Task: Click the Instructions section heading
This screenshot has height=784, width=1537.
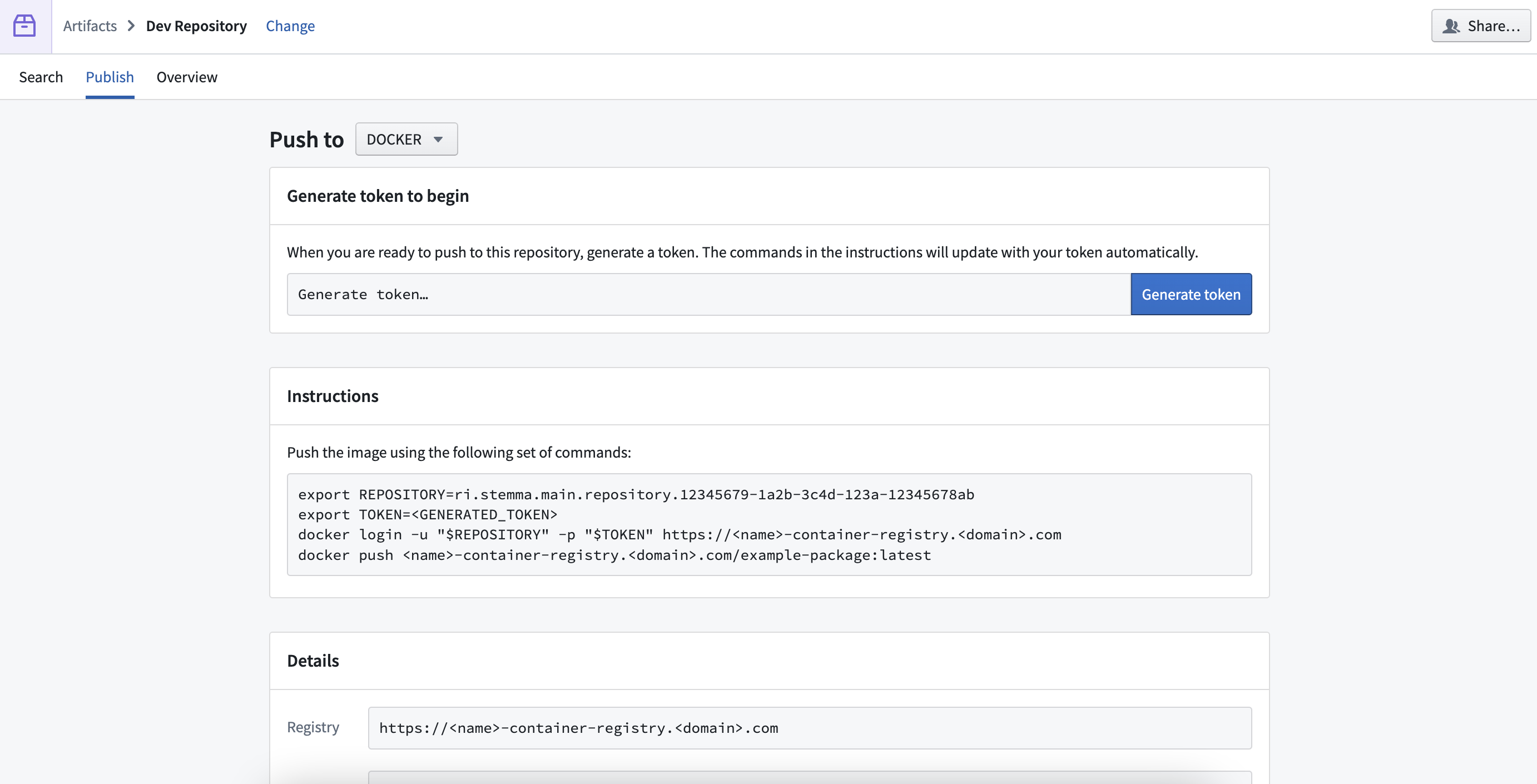Action: point(333,395)
